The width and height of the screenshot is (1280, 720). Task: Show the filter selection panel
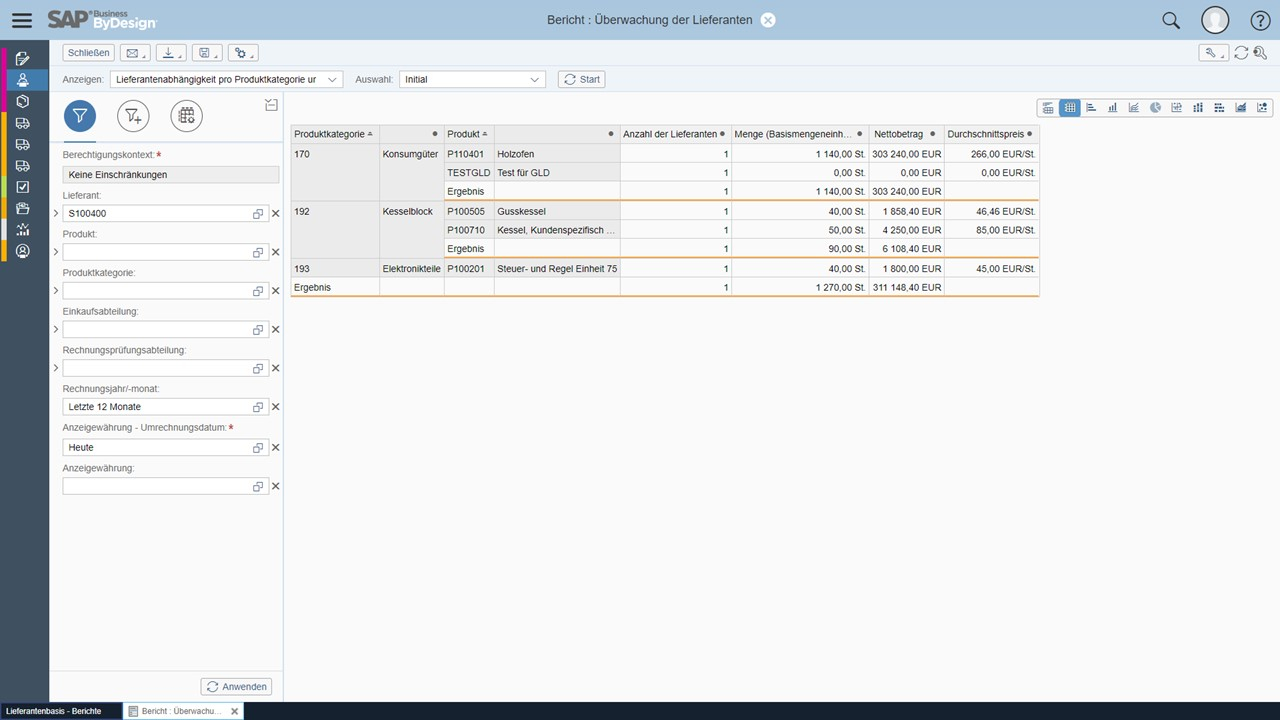pyautogui.click(x=80, y=116)
